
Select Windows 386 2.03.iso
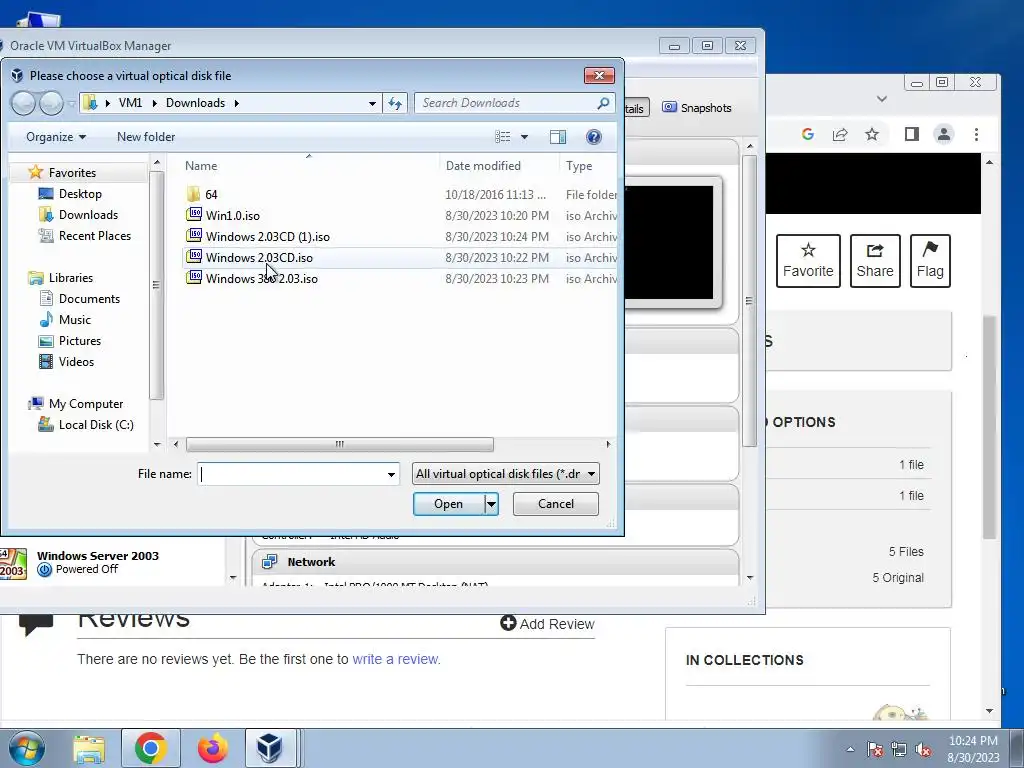(x=261, y=278)
